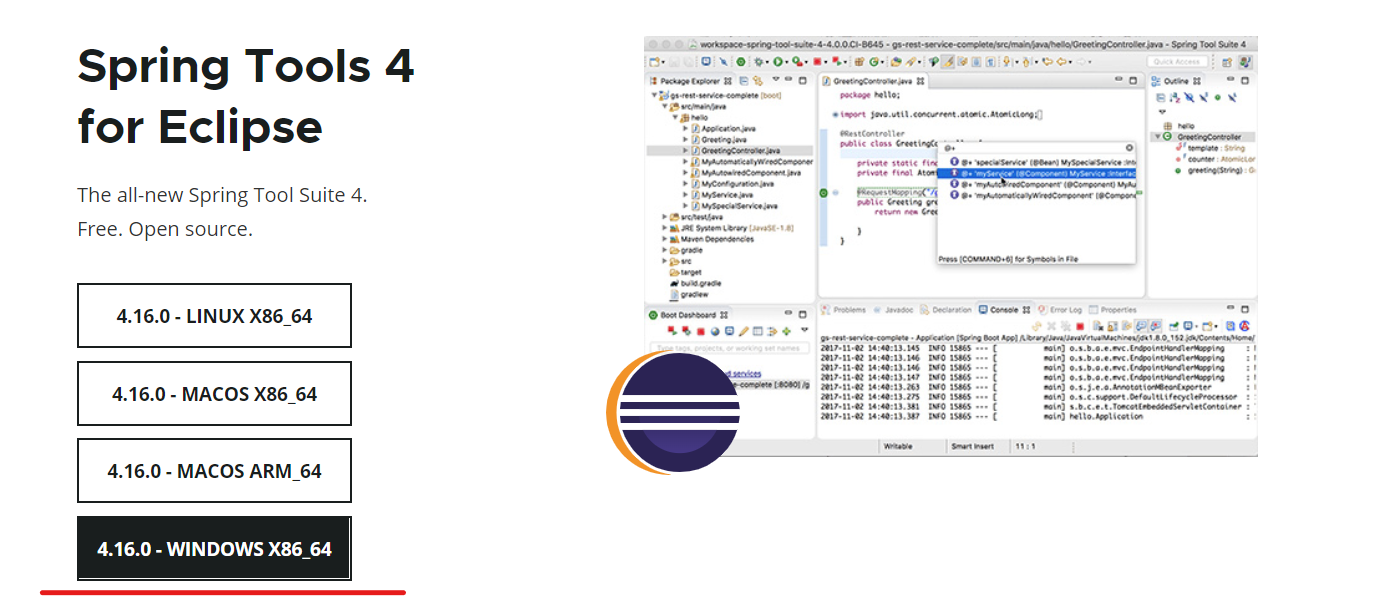Open the Problems tab in IDE screenshot
This screenshot has width=1396, height=607.
click(x=843, y=310)
